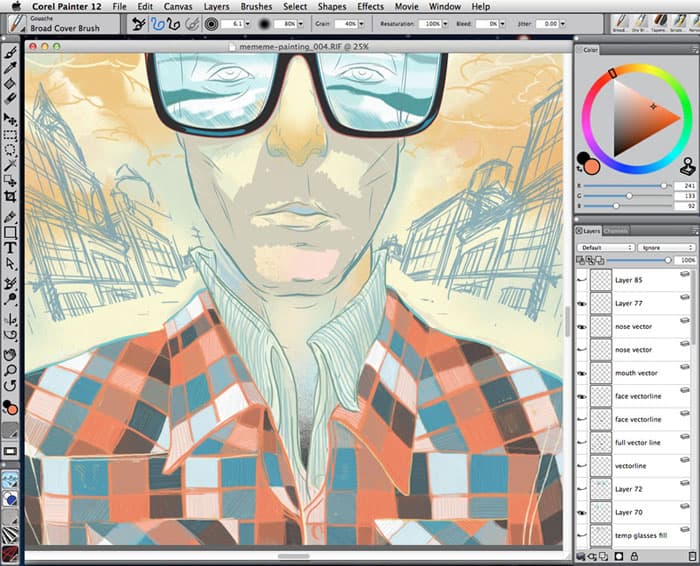The height and width of the screenshot is (566, 700).
Task: Select the Paint Bucket tool
Action: click(10, 83)
